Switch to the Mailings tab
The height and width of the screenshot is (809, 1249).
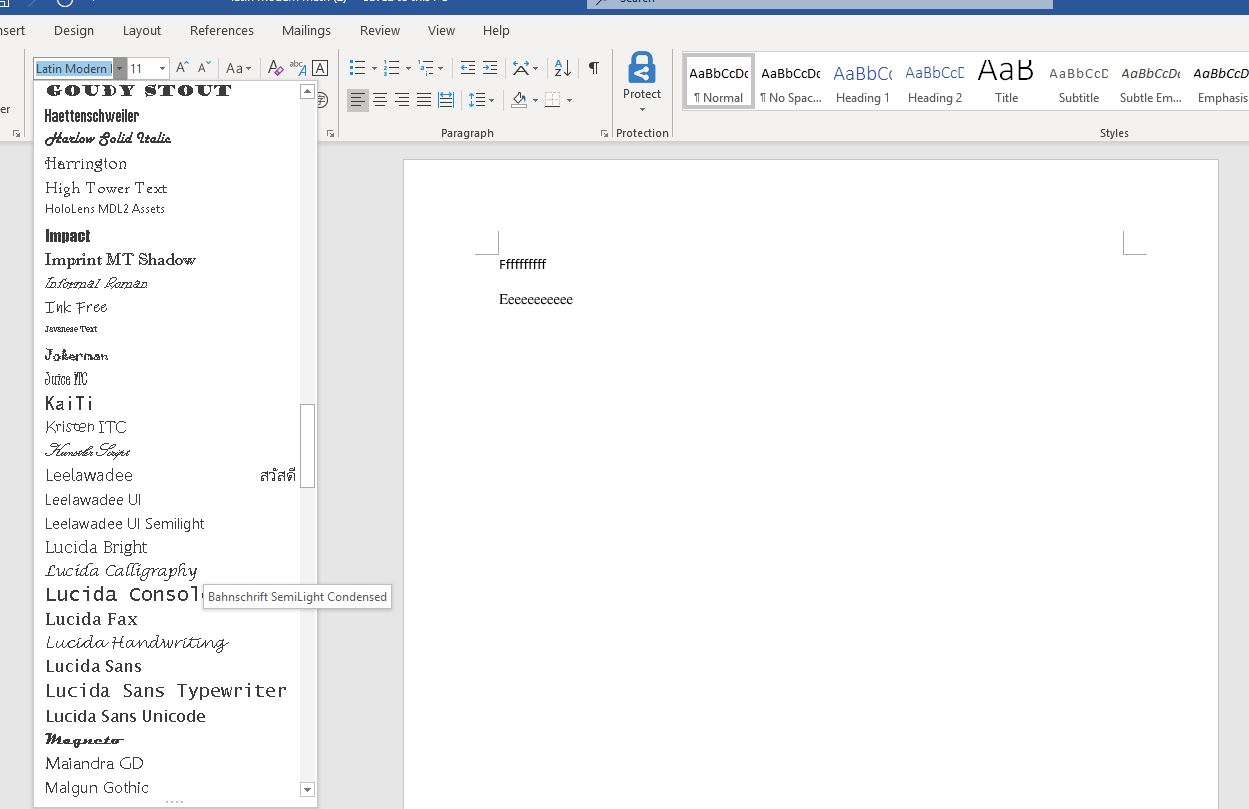306,31
